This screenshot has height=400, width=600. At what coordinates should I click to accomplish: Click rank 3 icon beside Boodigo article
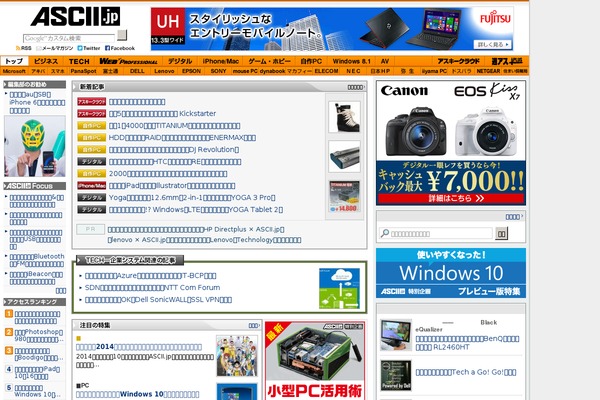tap(9, 351)
